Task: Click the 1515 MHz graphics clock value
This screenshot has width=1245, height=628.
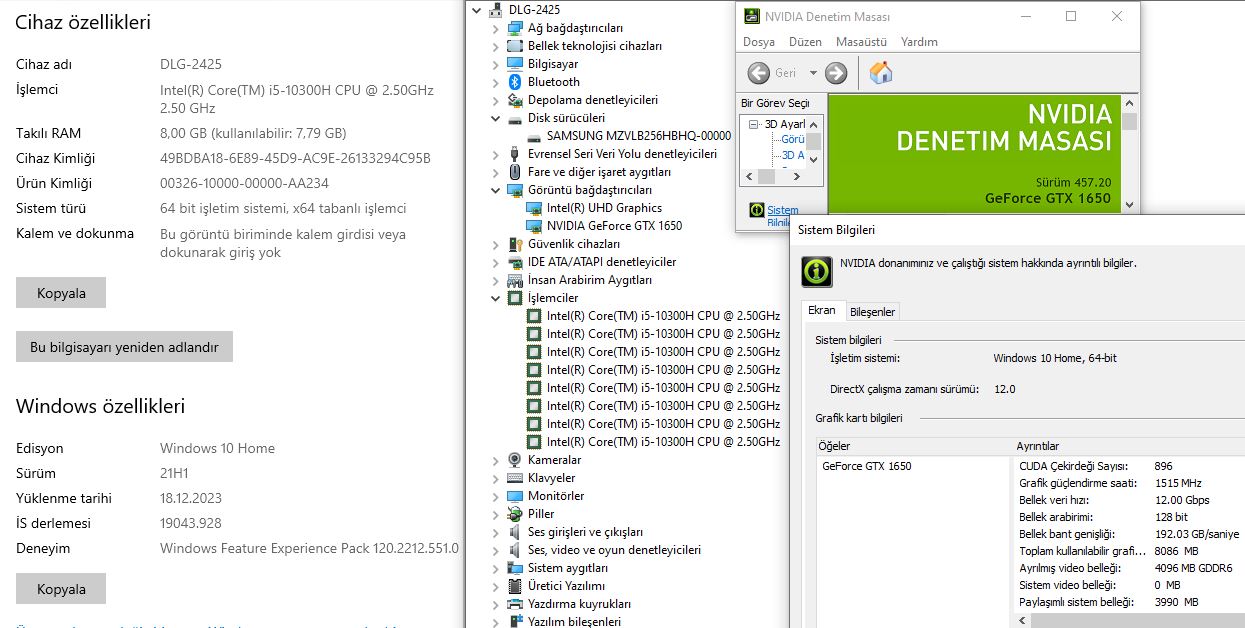Action: (x=1177, y=483)
